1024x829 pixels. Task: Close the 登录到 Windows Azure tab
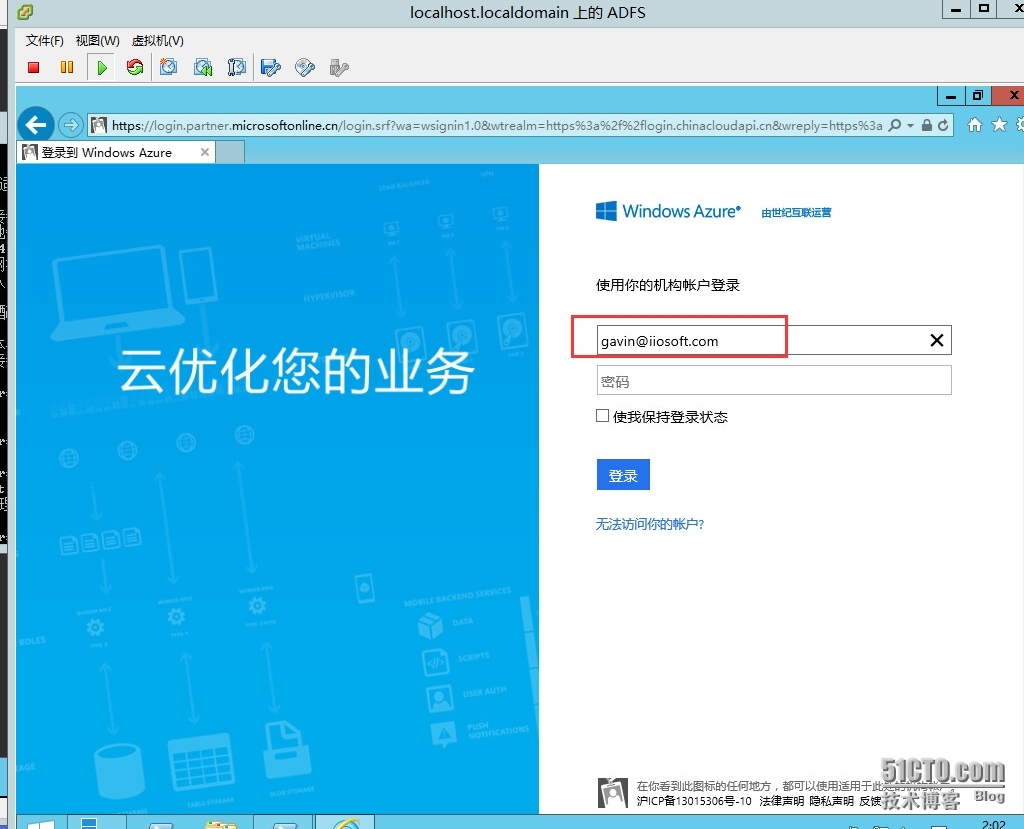(x=204, y=152)
